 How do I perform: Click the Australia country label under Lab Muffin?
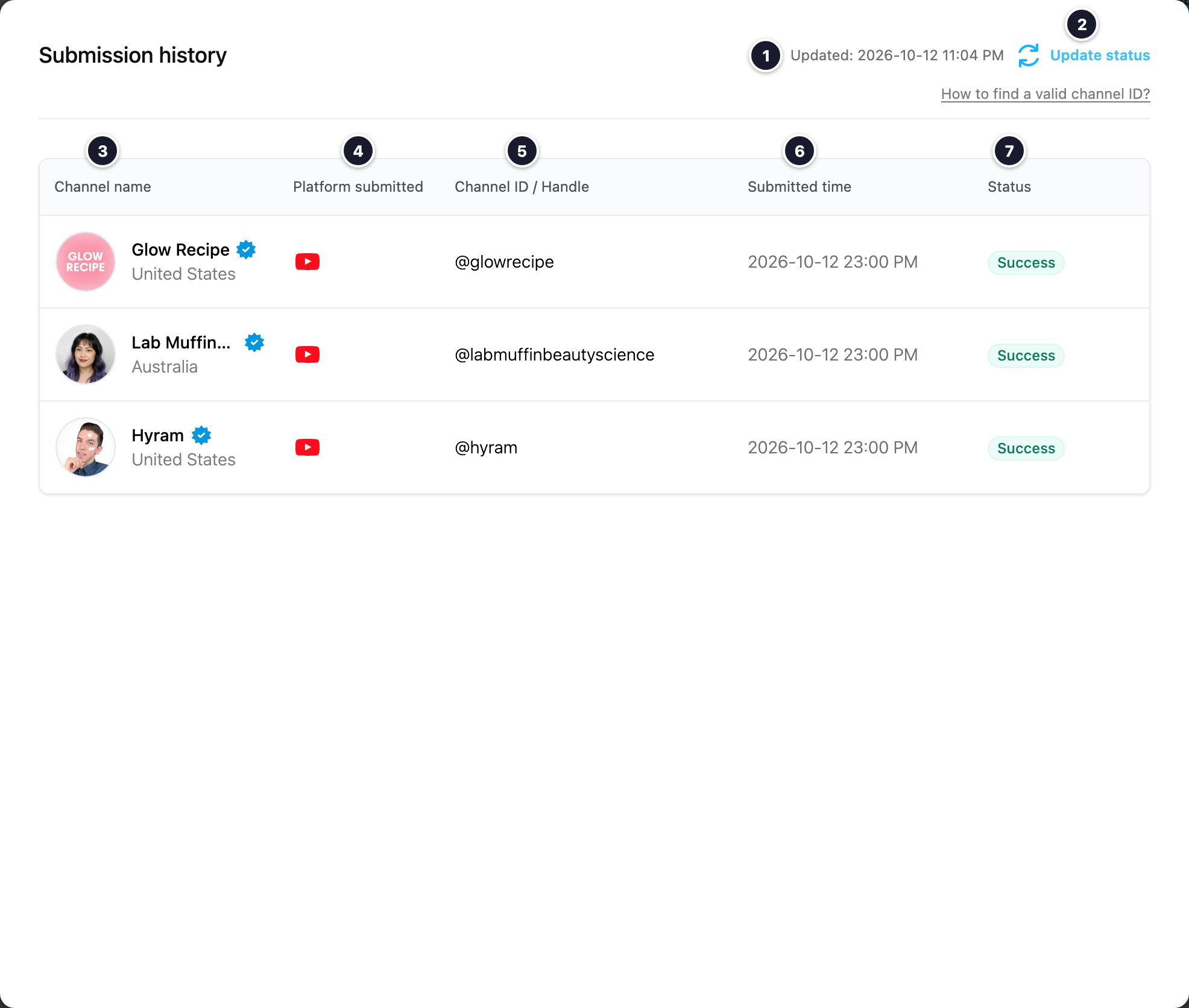click(x=165, y=367)
